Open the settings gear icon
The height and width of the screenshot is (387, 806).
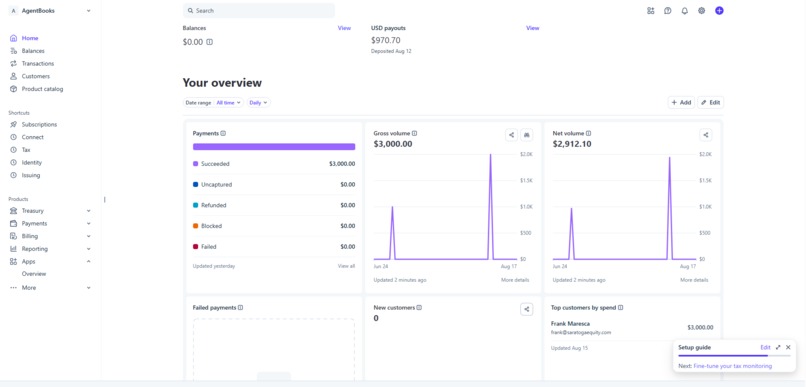click(702, 11)
